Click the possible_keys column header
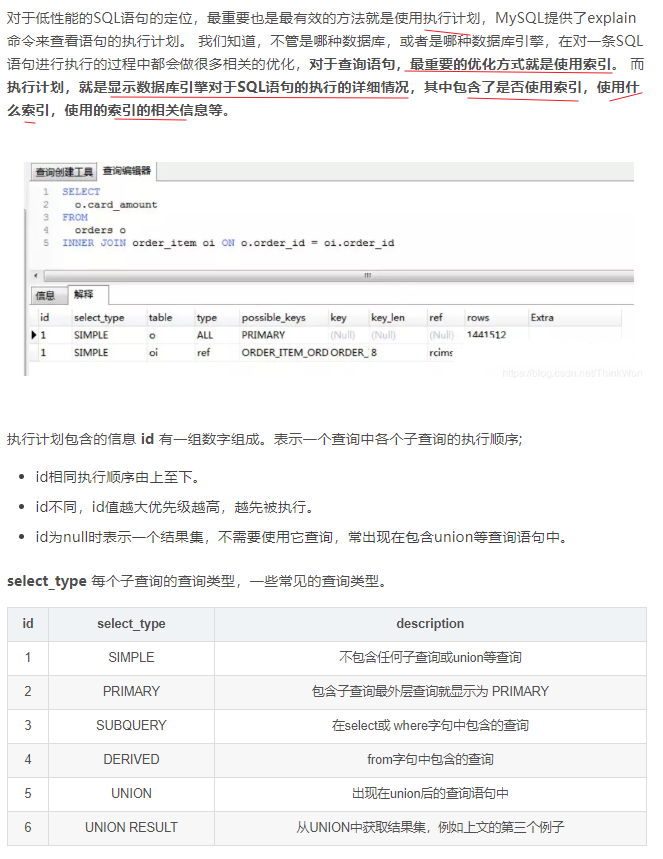663x859 pixels. [273, 318]
